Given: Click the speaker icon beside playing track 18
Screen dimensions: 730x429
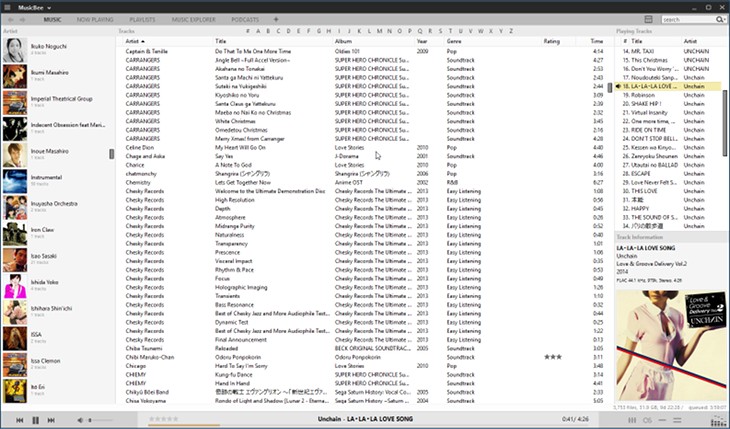Looking at the screenshot, I should 618,86.
